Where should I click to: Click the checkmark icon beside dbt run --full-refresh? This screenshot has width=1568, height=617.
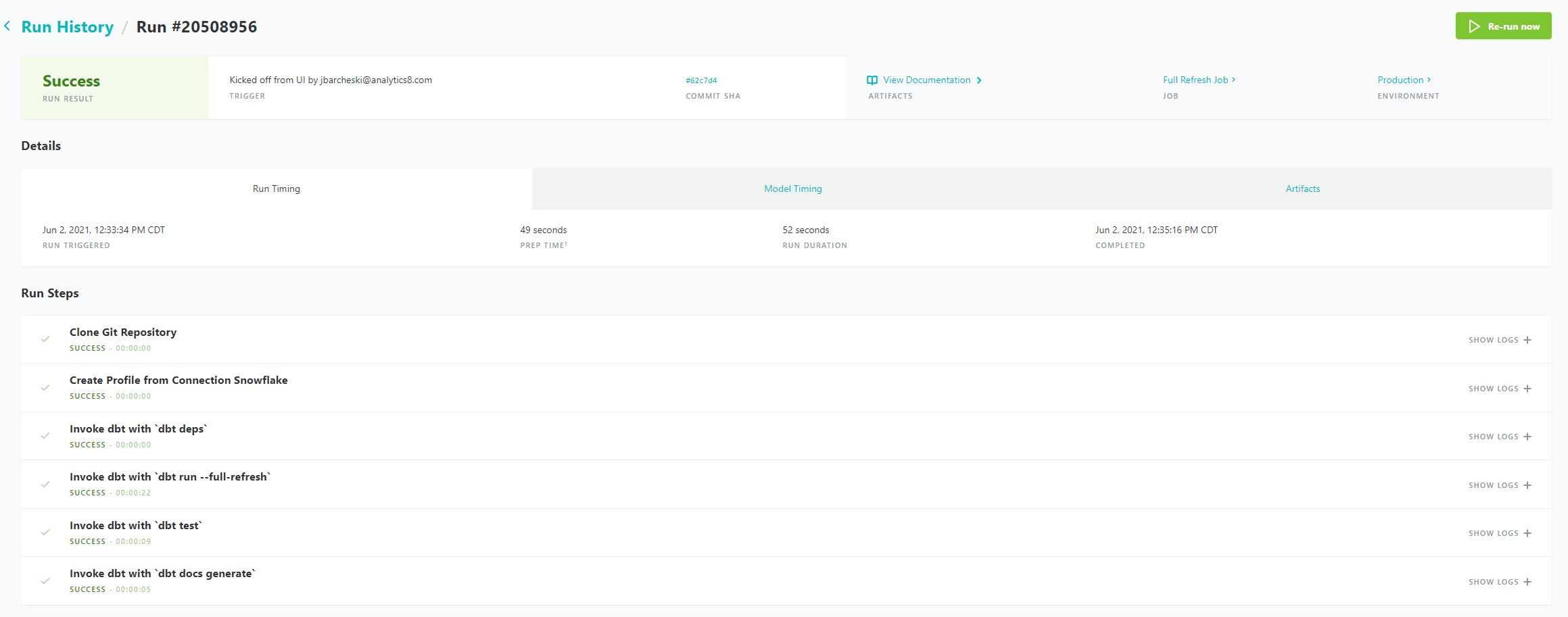coord(45,485)
